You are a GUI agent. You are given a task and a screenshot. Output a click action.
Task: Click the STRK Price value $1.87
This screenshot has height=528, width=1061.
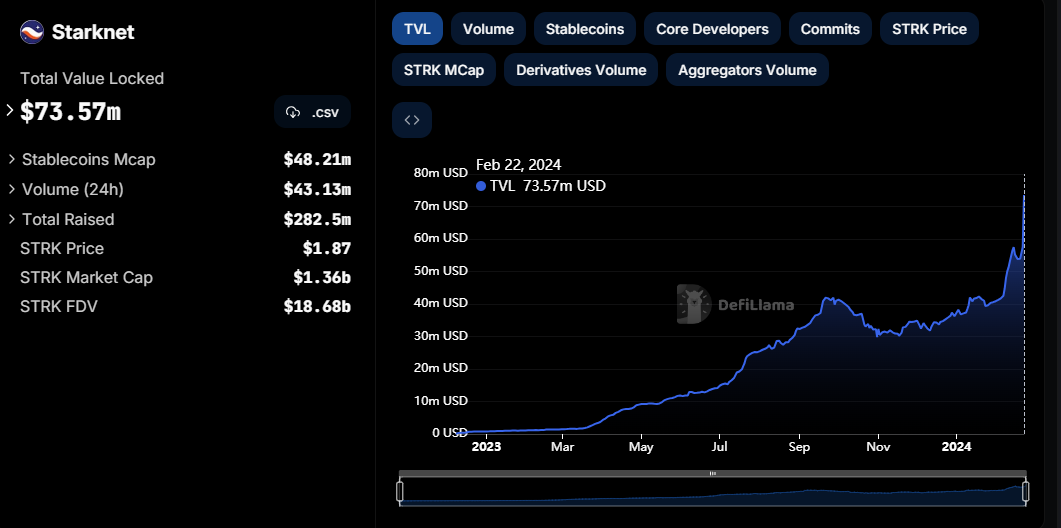coord(327,248)
